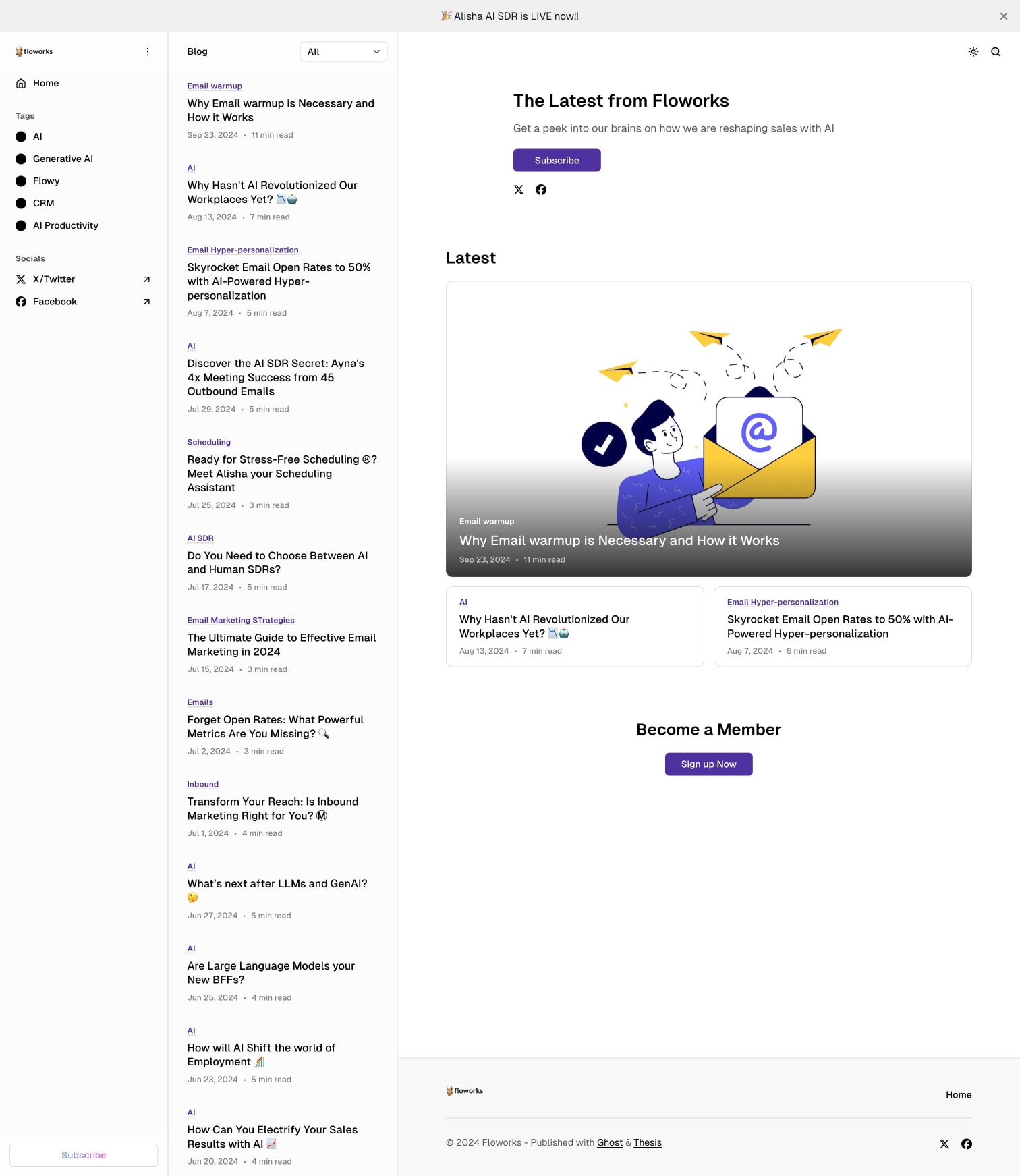The width and height of the screenshot is (1020, 1176).
Task: Open 'What's next after LLMs and GenAI?' post
Action: 278,890
